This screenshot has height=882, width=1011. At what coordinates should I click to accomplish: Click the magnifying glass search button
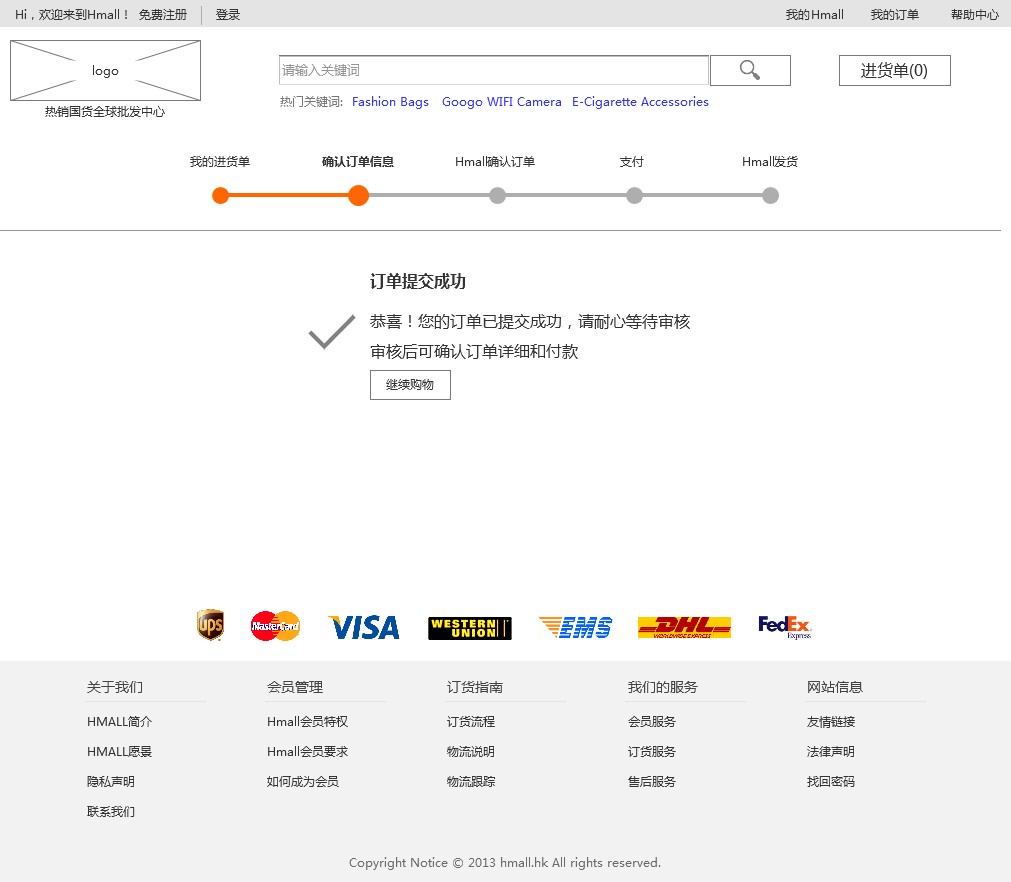pos(750,70)
